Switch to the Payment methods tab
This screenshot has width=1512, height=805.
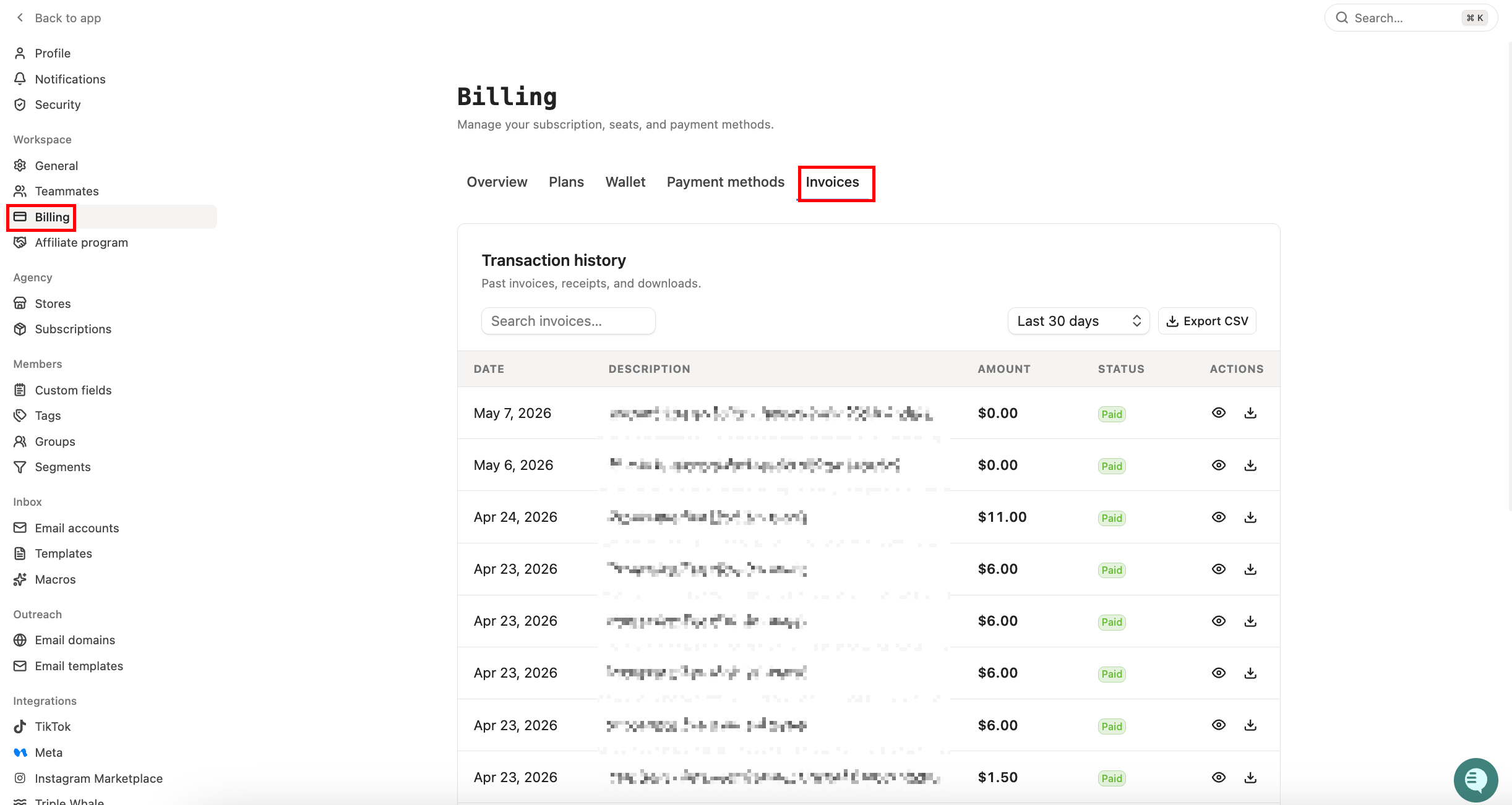pyautogui.click(x=725, y=182)
